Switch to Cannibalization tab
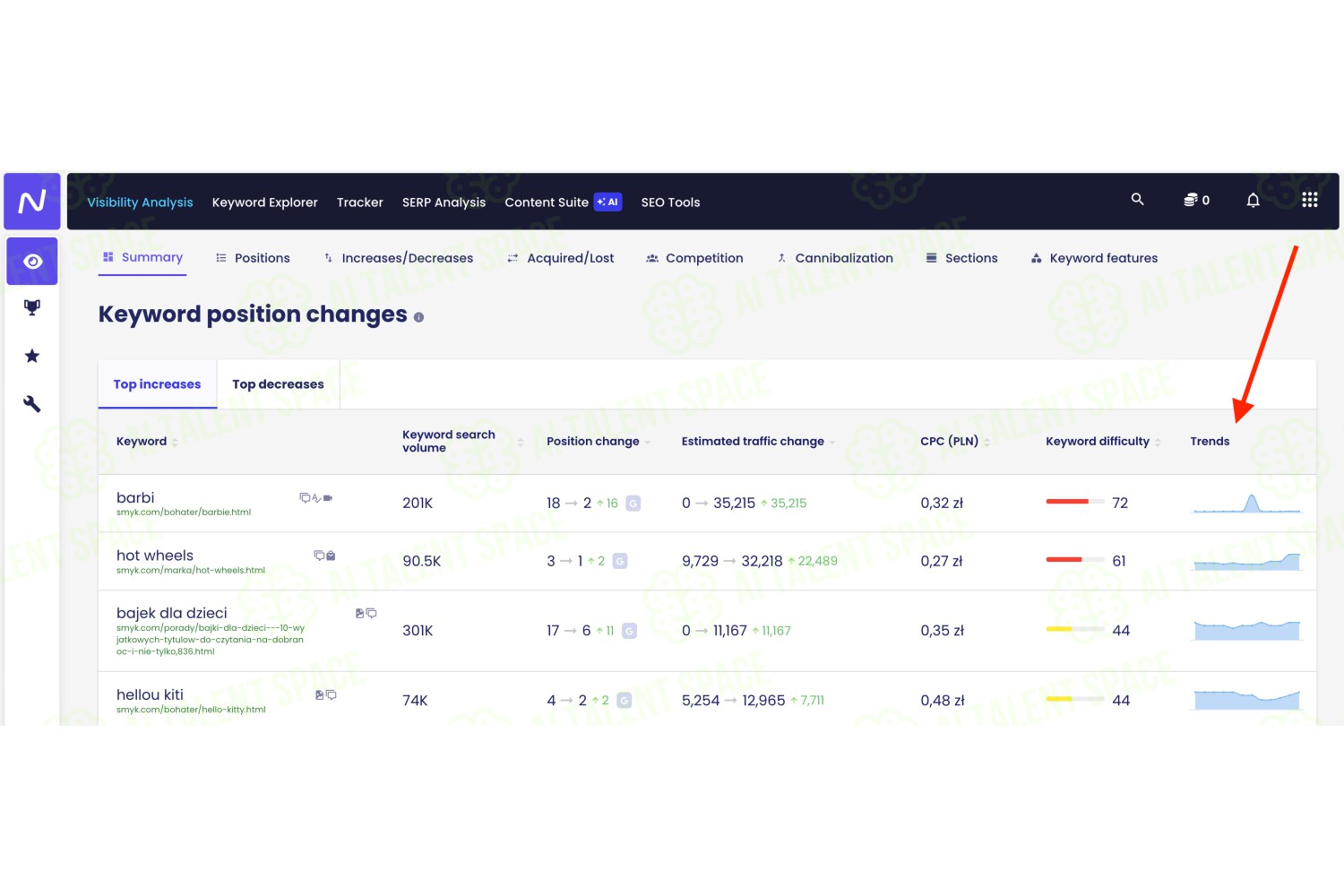This screenshot has width=1344, height=896. (x=835, y=258)
